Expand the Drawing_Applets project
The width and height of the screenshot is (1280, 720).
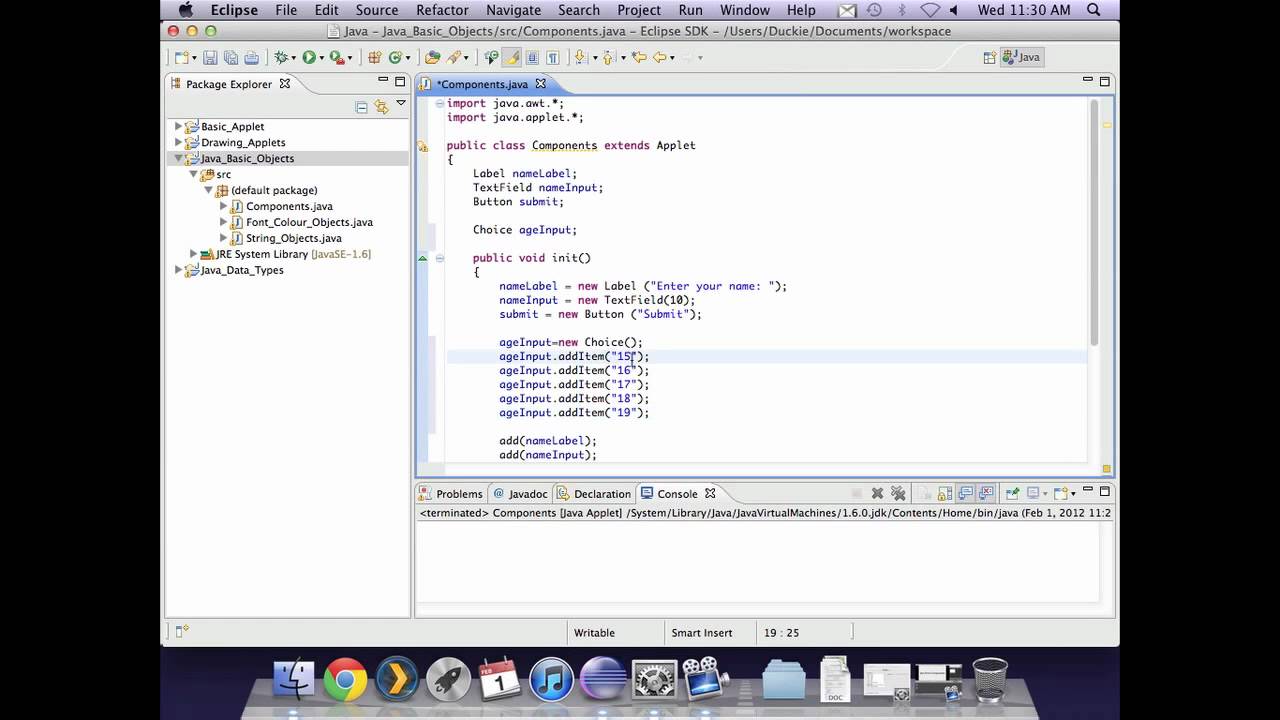click(x=178, y=142)
